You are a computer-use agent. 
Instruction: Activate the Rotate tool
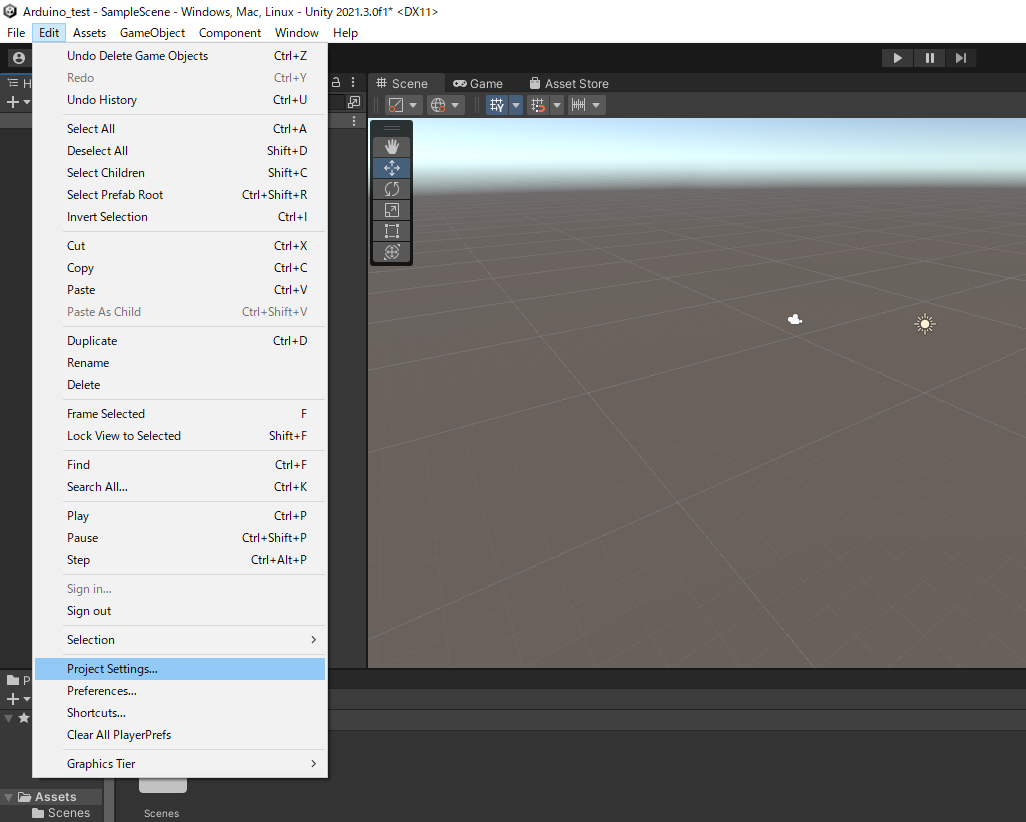[x=391, y=188]
